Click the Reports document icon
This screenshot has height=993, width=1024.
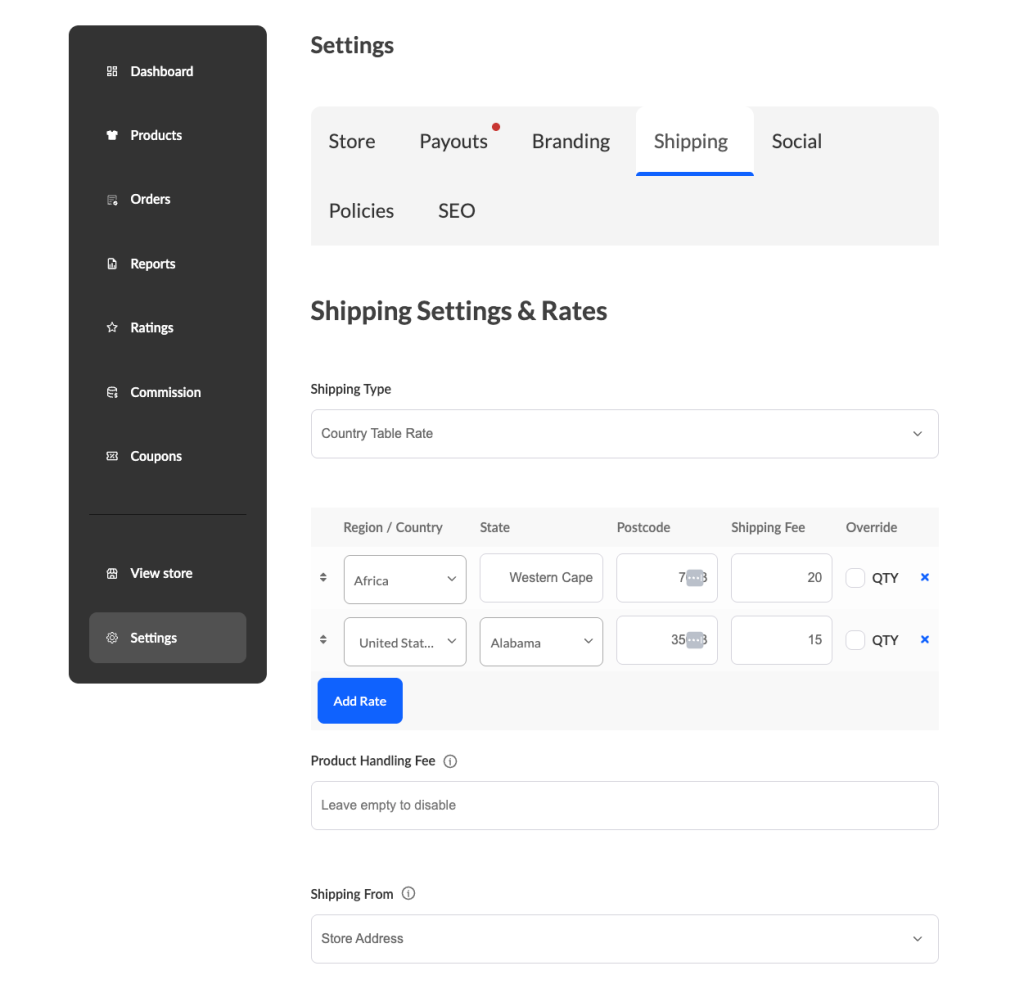coord(112,264)
